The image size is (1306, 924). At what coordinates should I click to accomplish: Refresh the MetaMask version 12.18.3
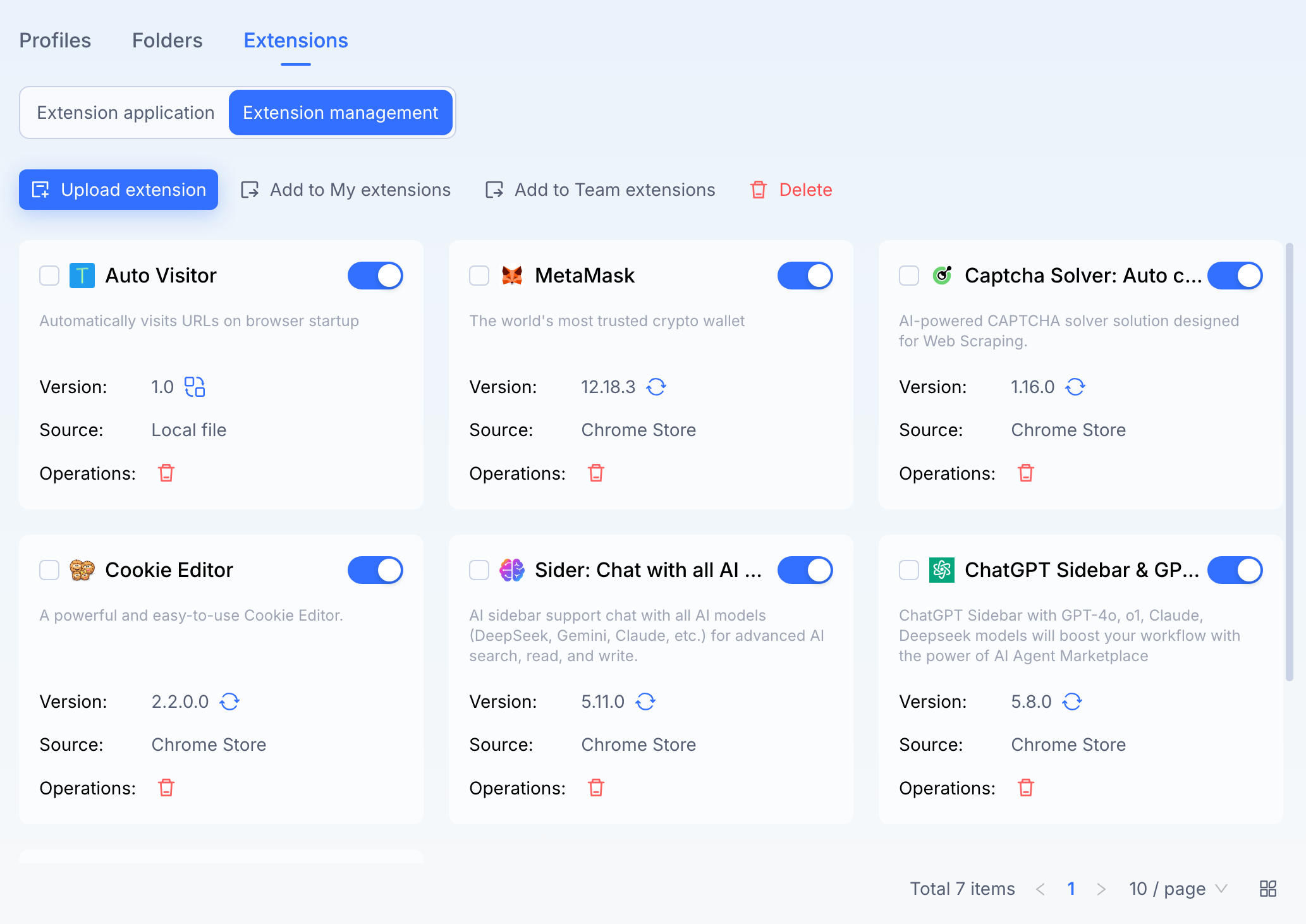tap(656, 387)
